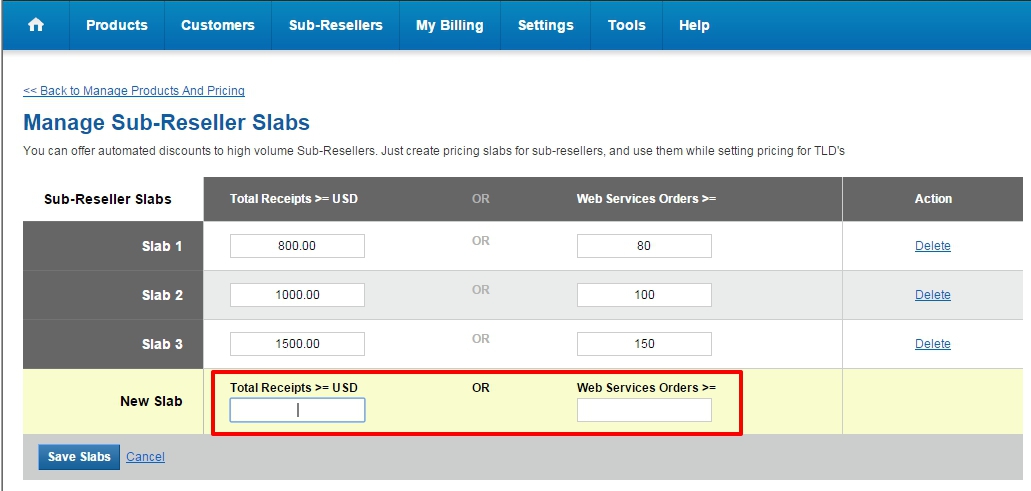Screen dimensions: 1031x491
Task: Click the Save Slabs button
Action: pyautogui.click(x=79, y=457)
